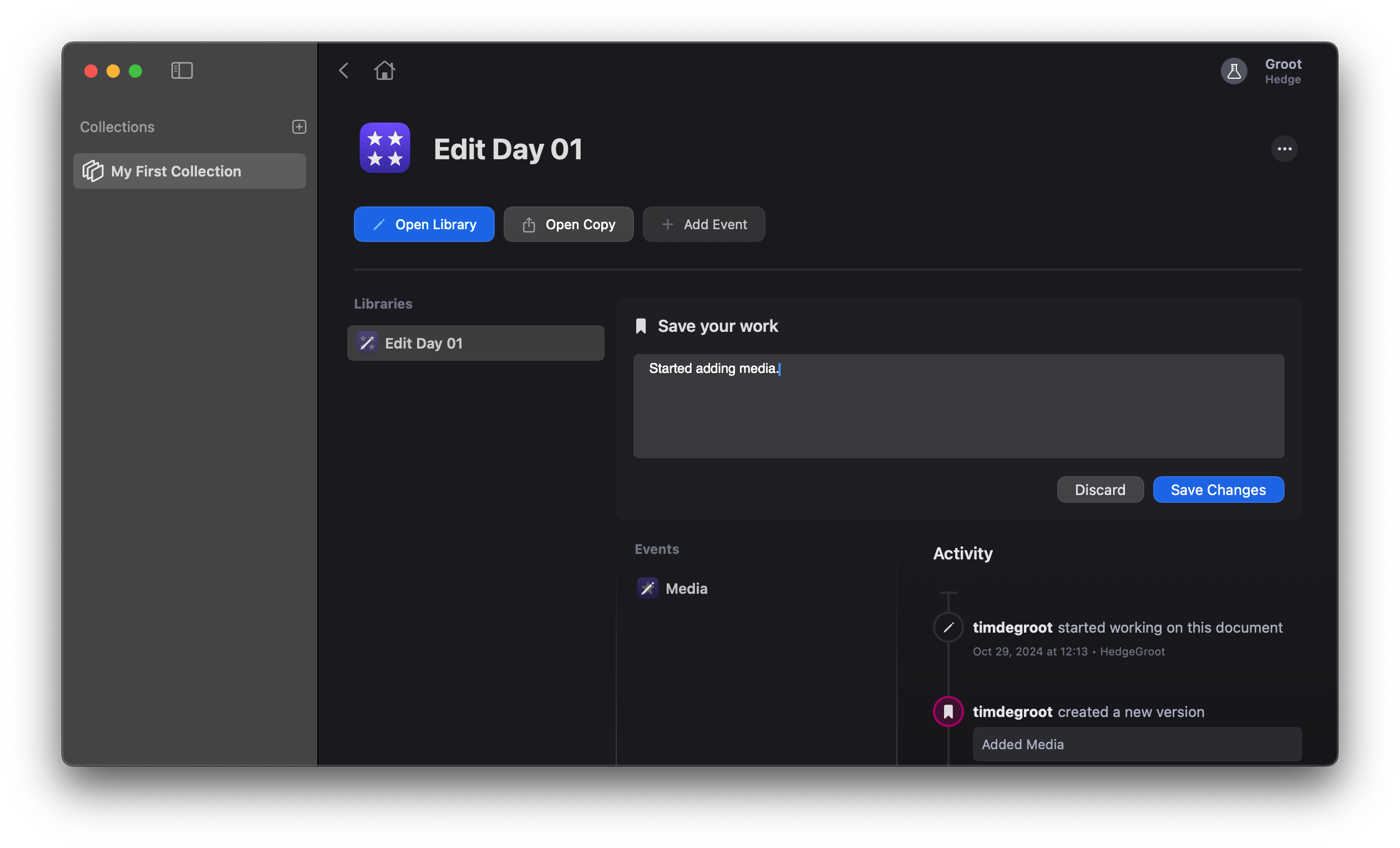Image resolution: width=1400 pixels, height=848 pixels.
Task: Click the Groot account avatar icon
Action: (x=1234, y=71)
